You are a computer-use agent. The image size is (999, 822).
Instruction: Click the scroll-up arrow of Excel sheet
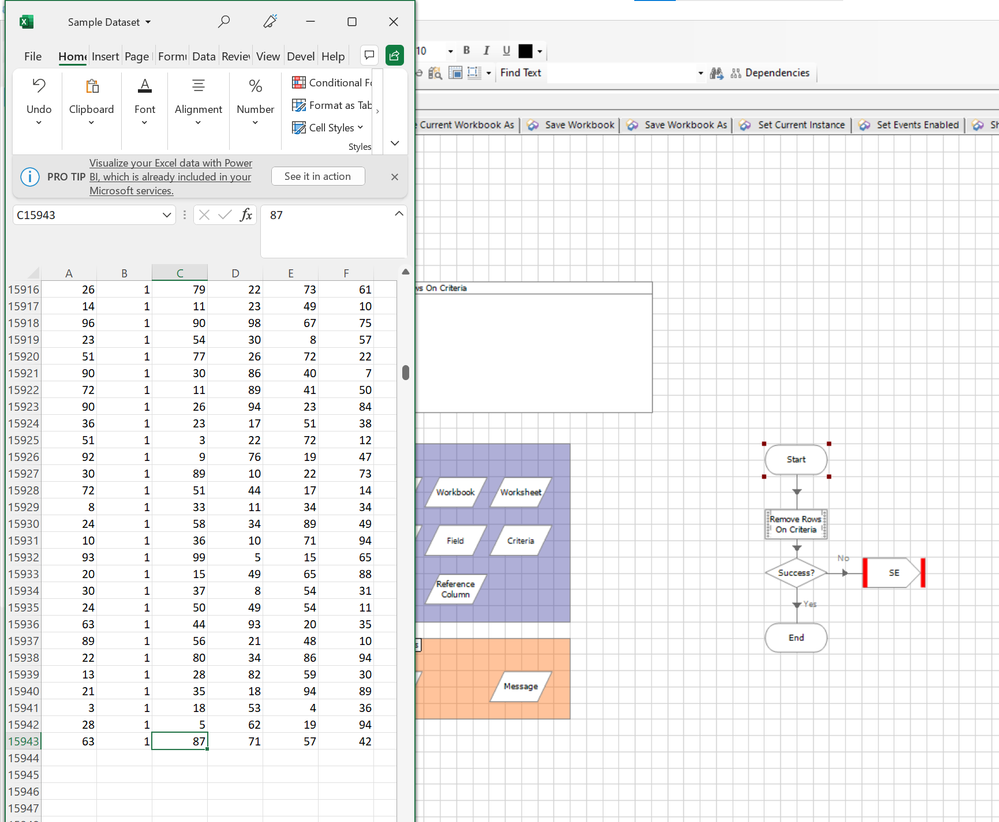(406, 272)
